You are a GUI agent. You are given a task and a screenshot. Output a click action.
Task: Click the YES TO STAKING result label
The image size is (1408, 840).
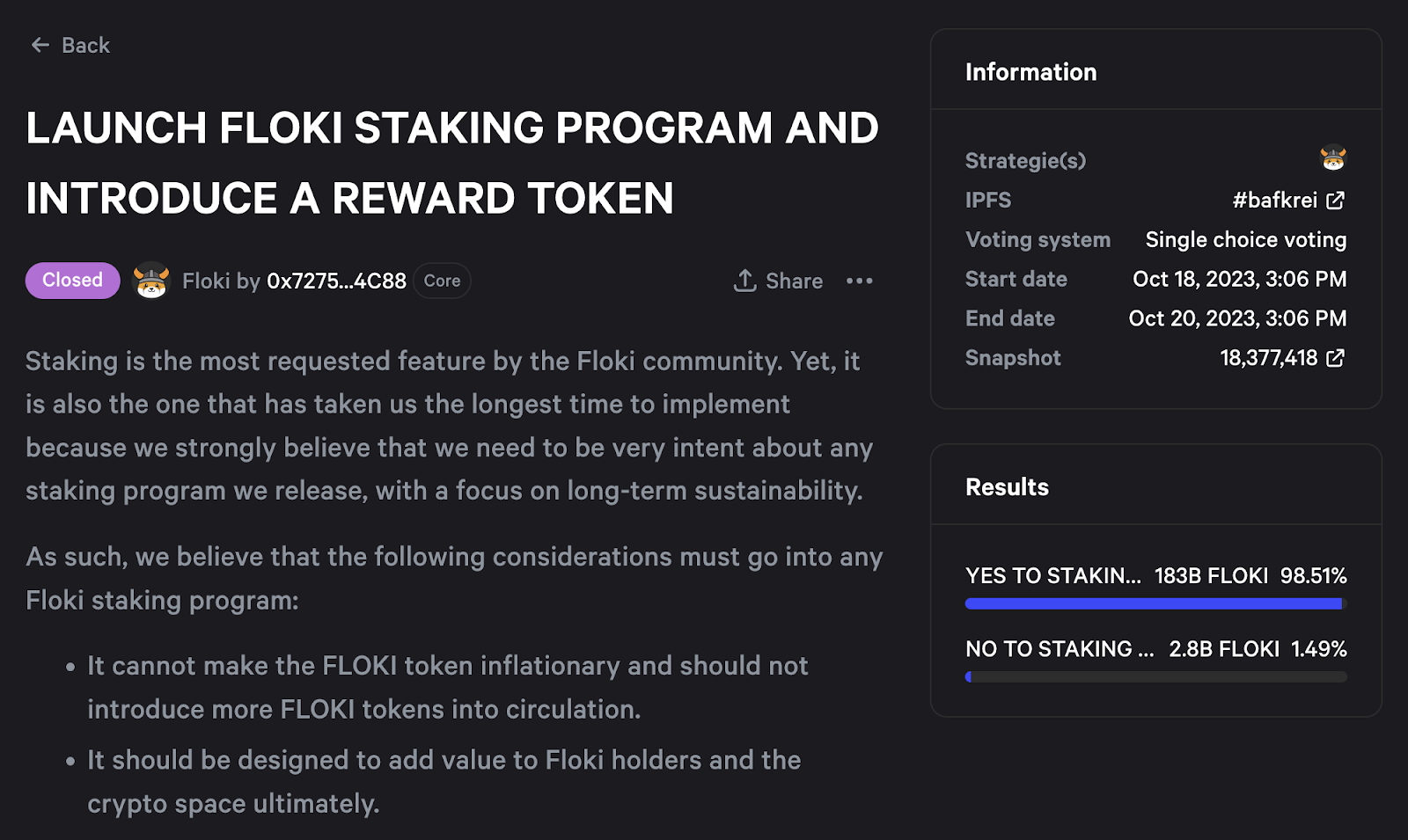coord(1052,576)
